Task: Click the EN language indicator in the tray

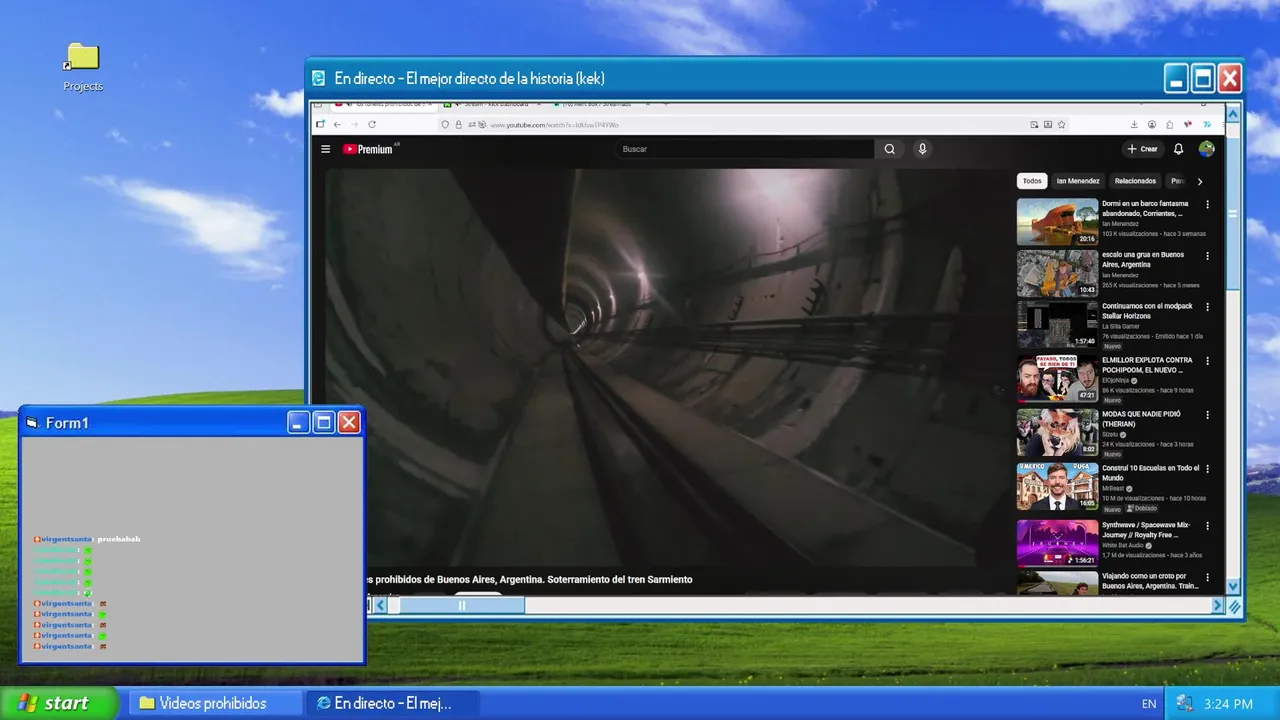Action: tap(1149, 704)
